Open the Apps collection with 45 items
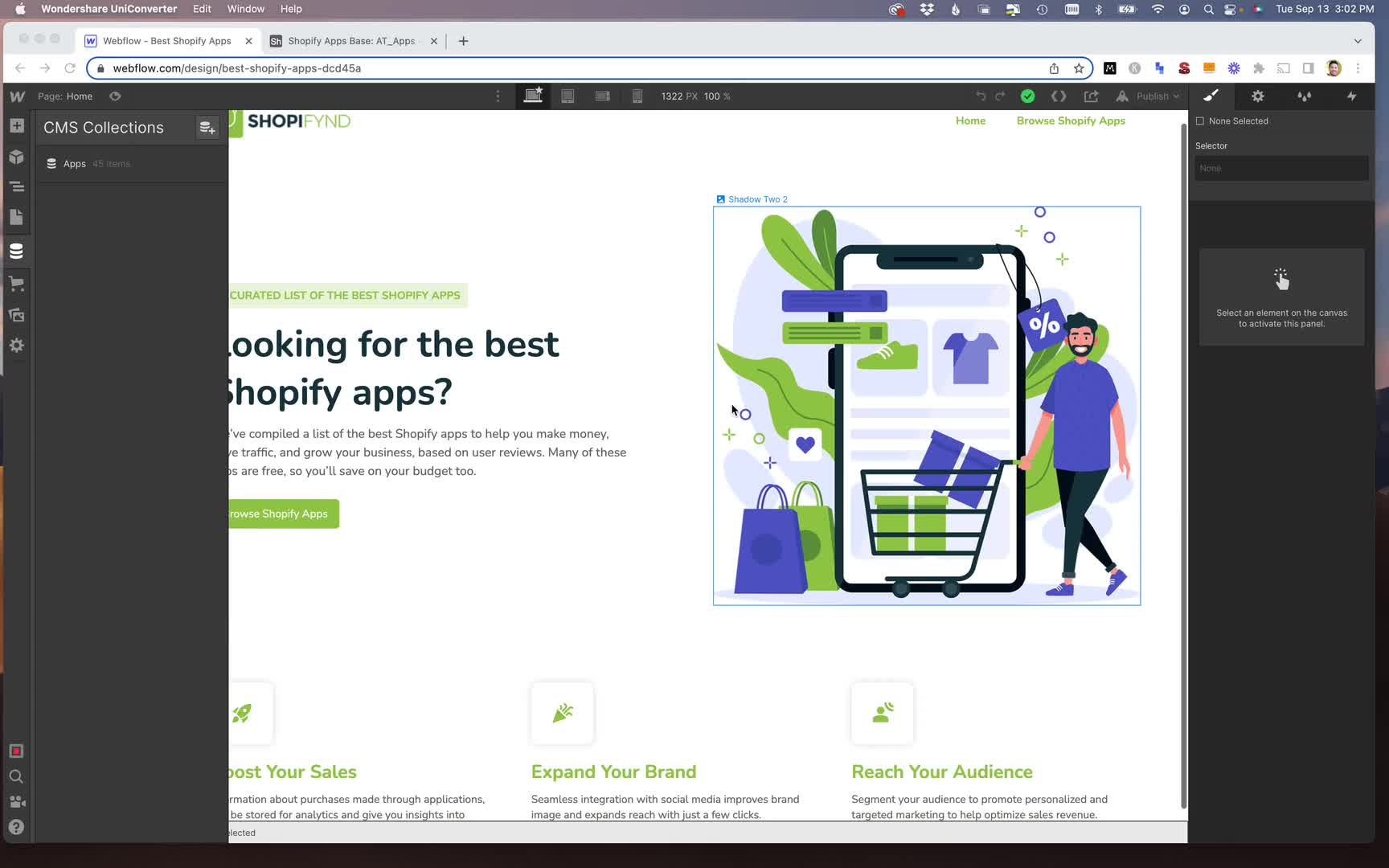1389x868 pixels. tap(133, 164)
